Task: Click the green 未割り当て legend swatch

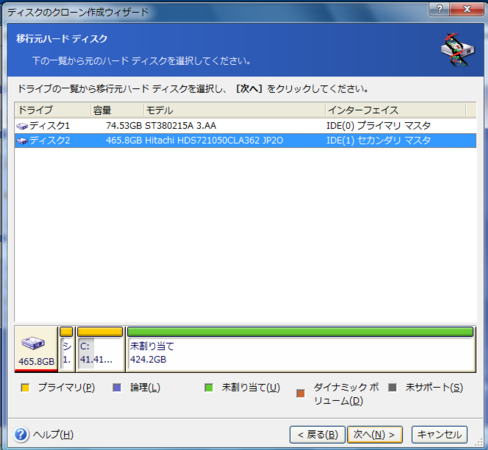Action: coord(209,388)
